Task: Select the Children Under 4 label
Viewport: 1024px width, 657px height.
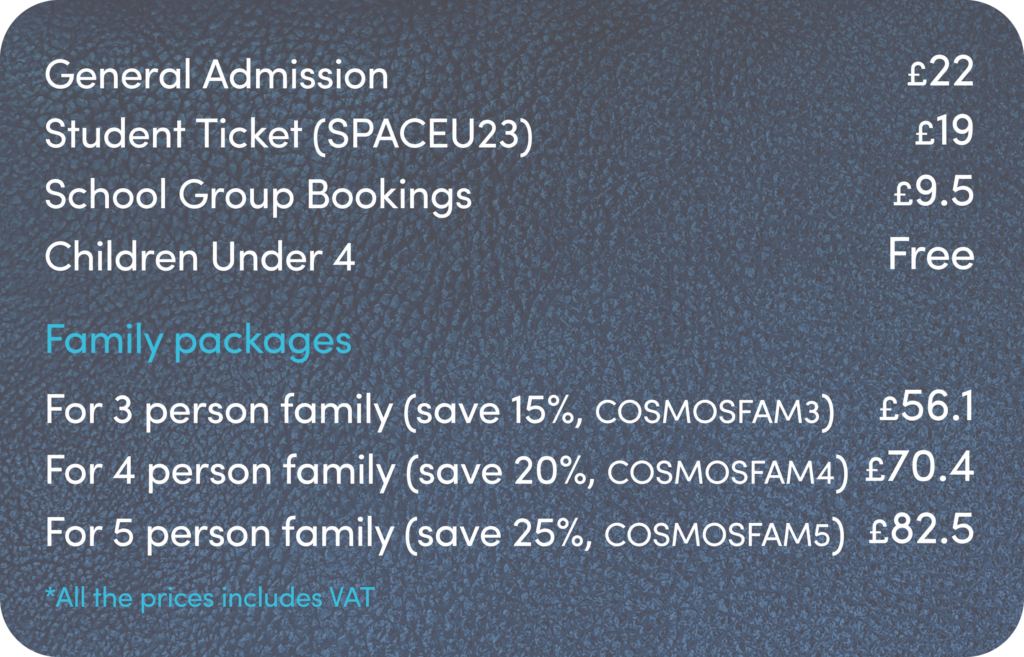Action: pos(200,257)
